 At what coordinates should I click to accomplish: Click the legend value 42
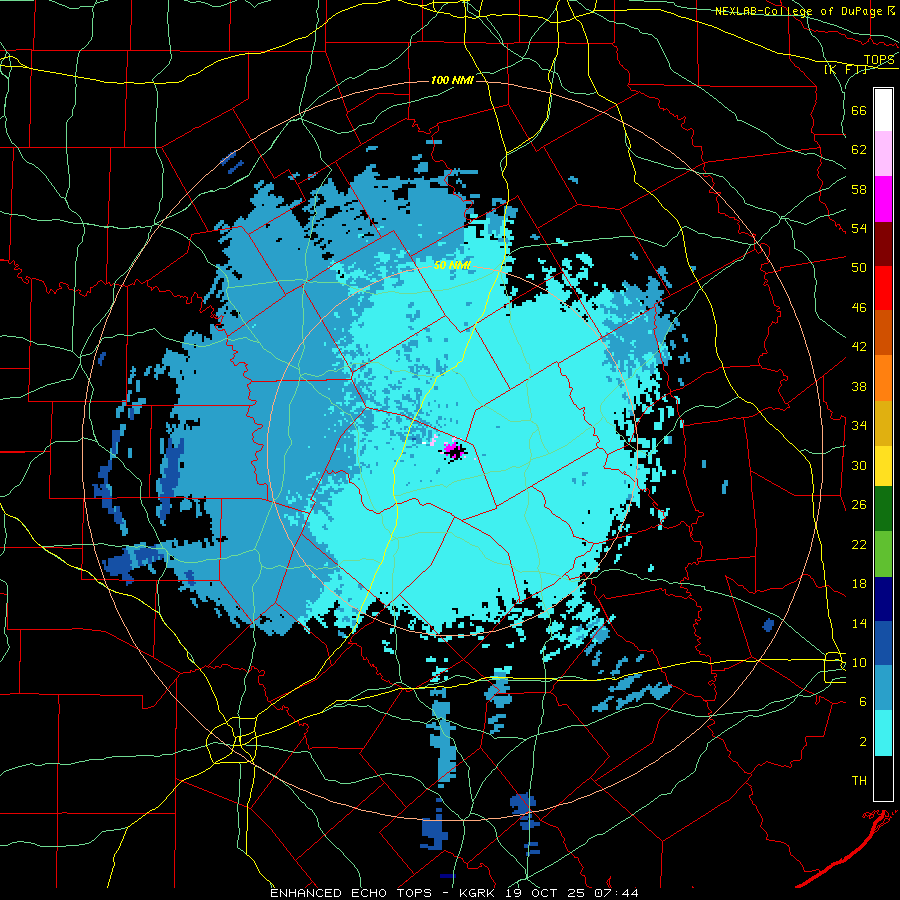click(x=859, y=347)
